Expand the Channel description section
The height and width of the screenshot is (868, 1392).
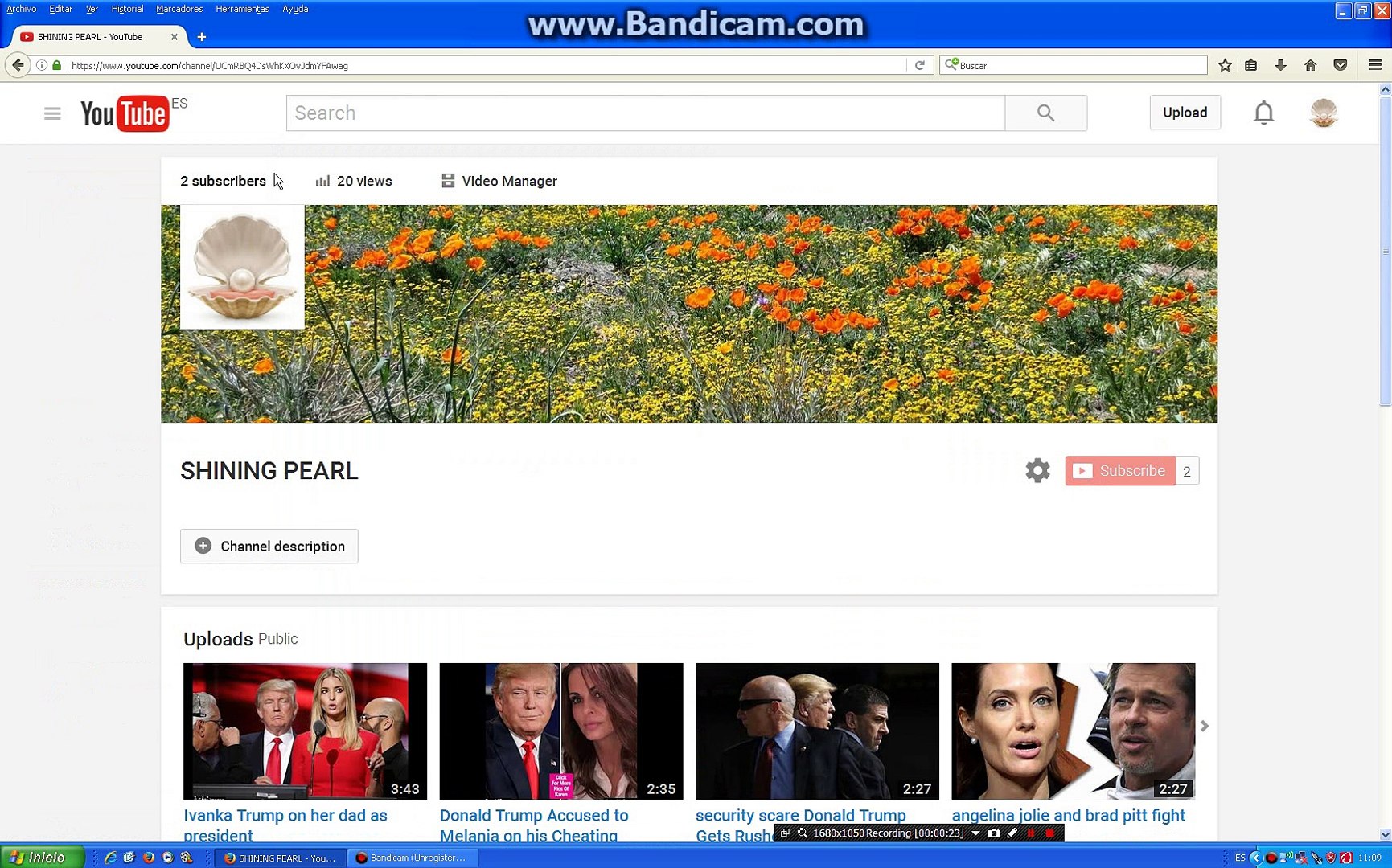pos(269,546)
